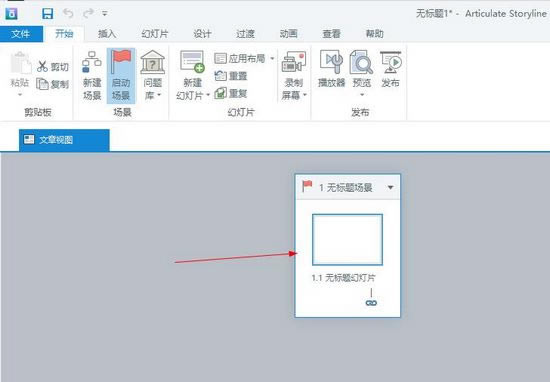Switch to the 开始 ribbon tab

tap(64, 34)
